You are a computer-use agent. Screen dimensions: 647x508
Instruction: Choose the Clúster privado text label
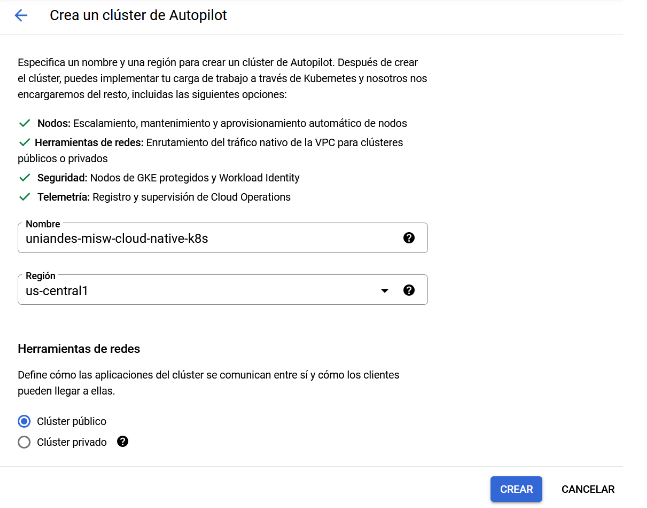coord(71,442)
